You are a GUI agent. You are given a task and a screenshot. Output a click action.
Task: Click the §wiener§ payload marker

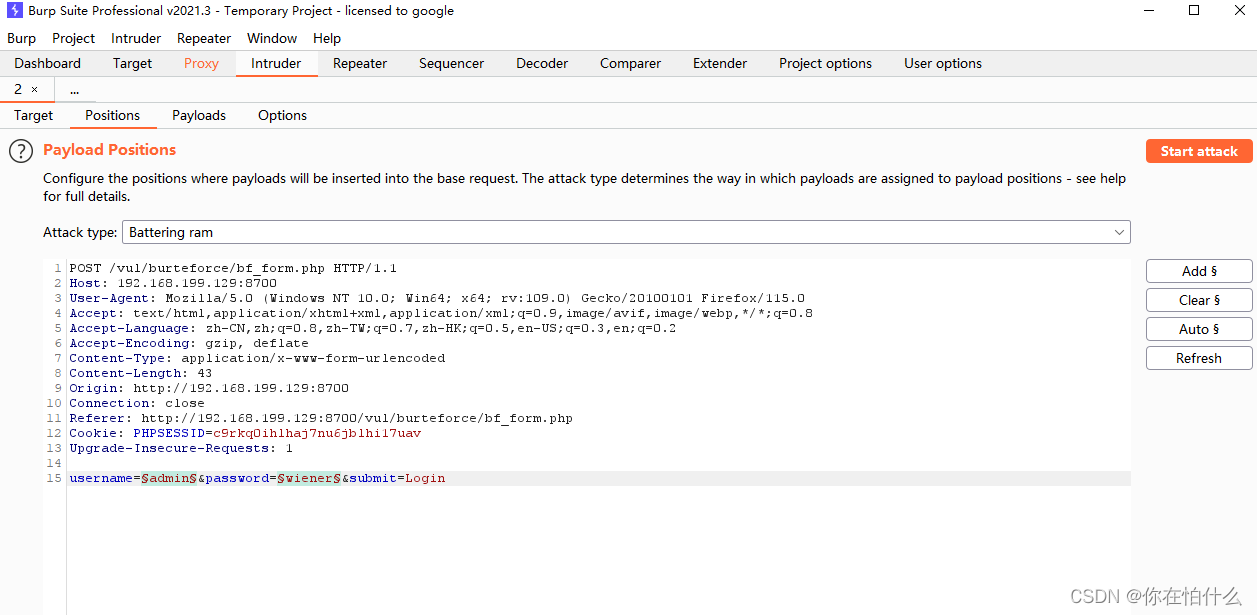pos(309,478)
